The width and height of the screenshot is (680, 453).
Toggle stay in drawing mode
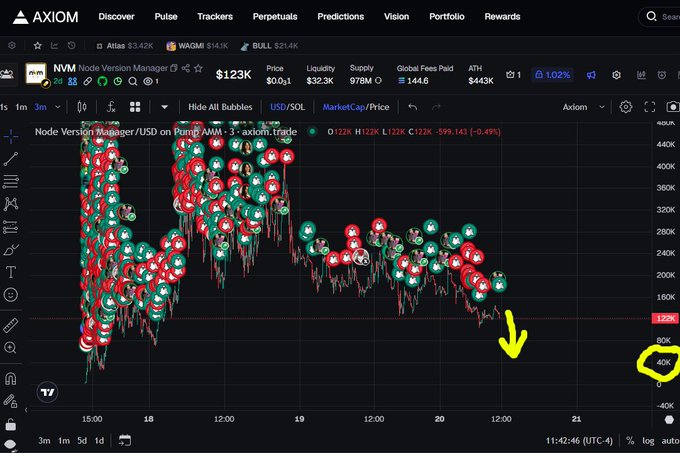click(11, 401)
